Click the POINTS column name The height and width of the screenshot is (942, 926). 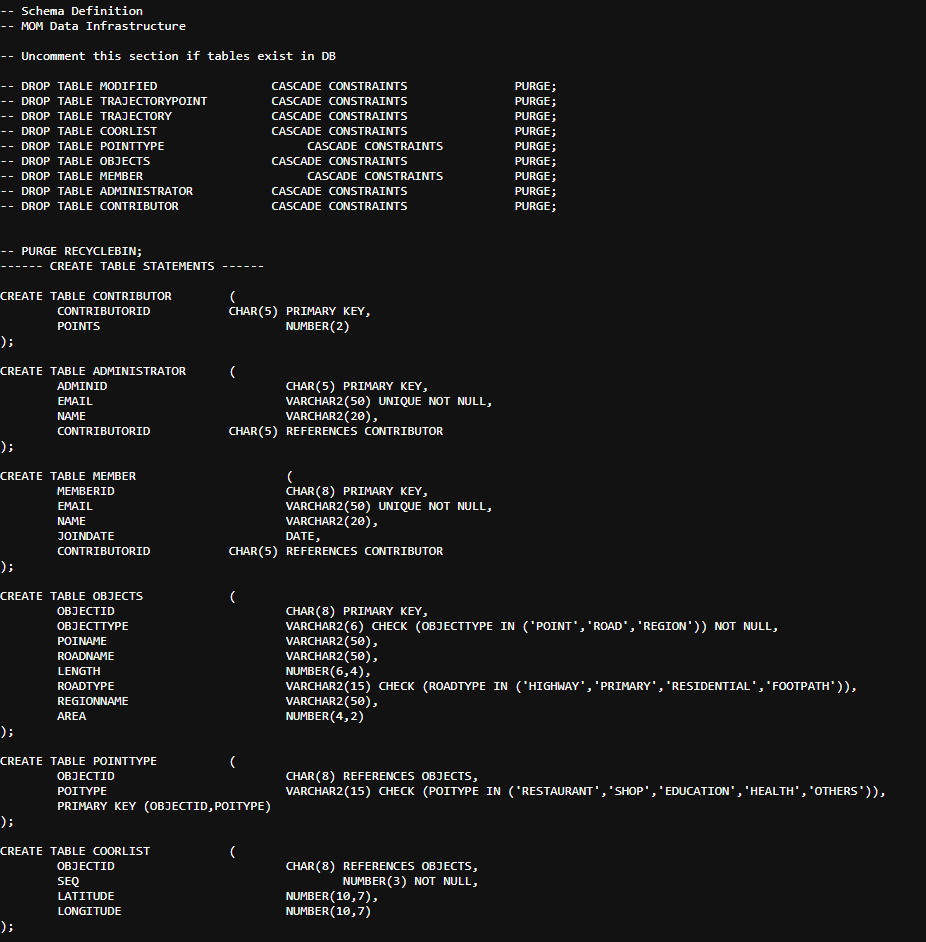pyautogui.click(x=79, y=326)
